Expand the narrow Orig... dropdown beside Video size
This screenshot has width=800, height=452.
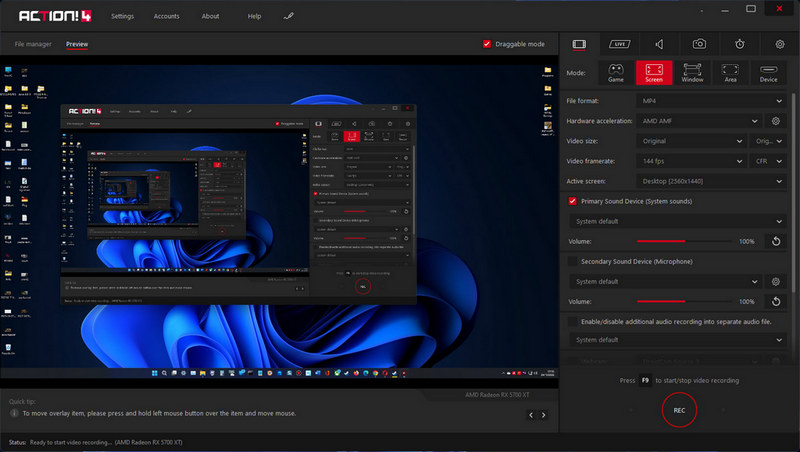tap(768, 141)
